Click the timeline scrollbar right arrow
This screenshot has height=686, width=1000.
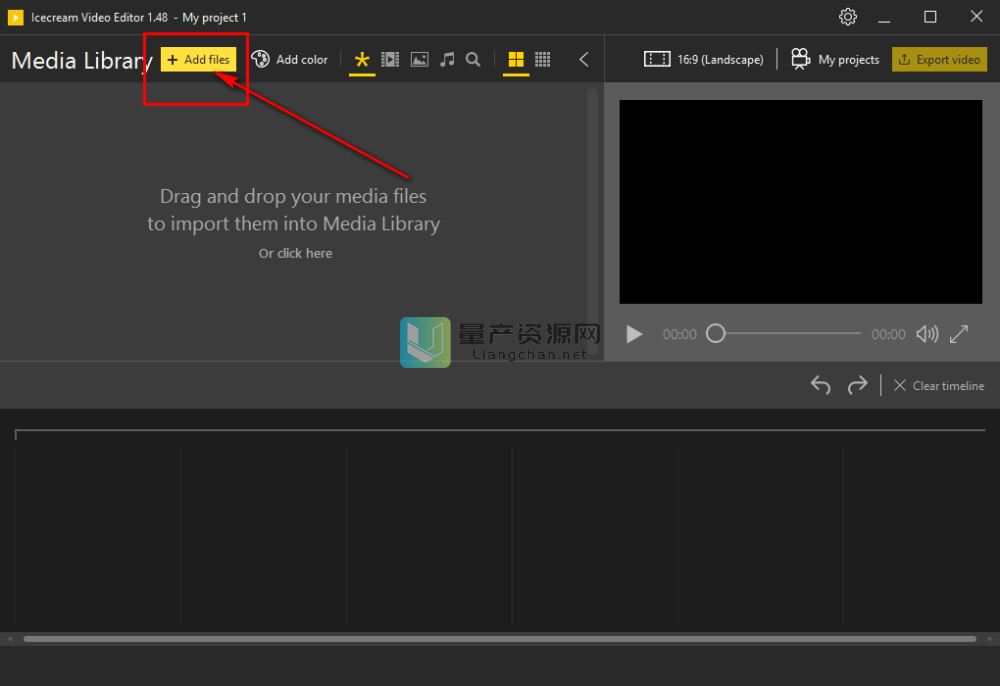[x=989, y=639]
